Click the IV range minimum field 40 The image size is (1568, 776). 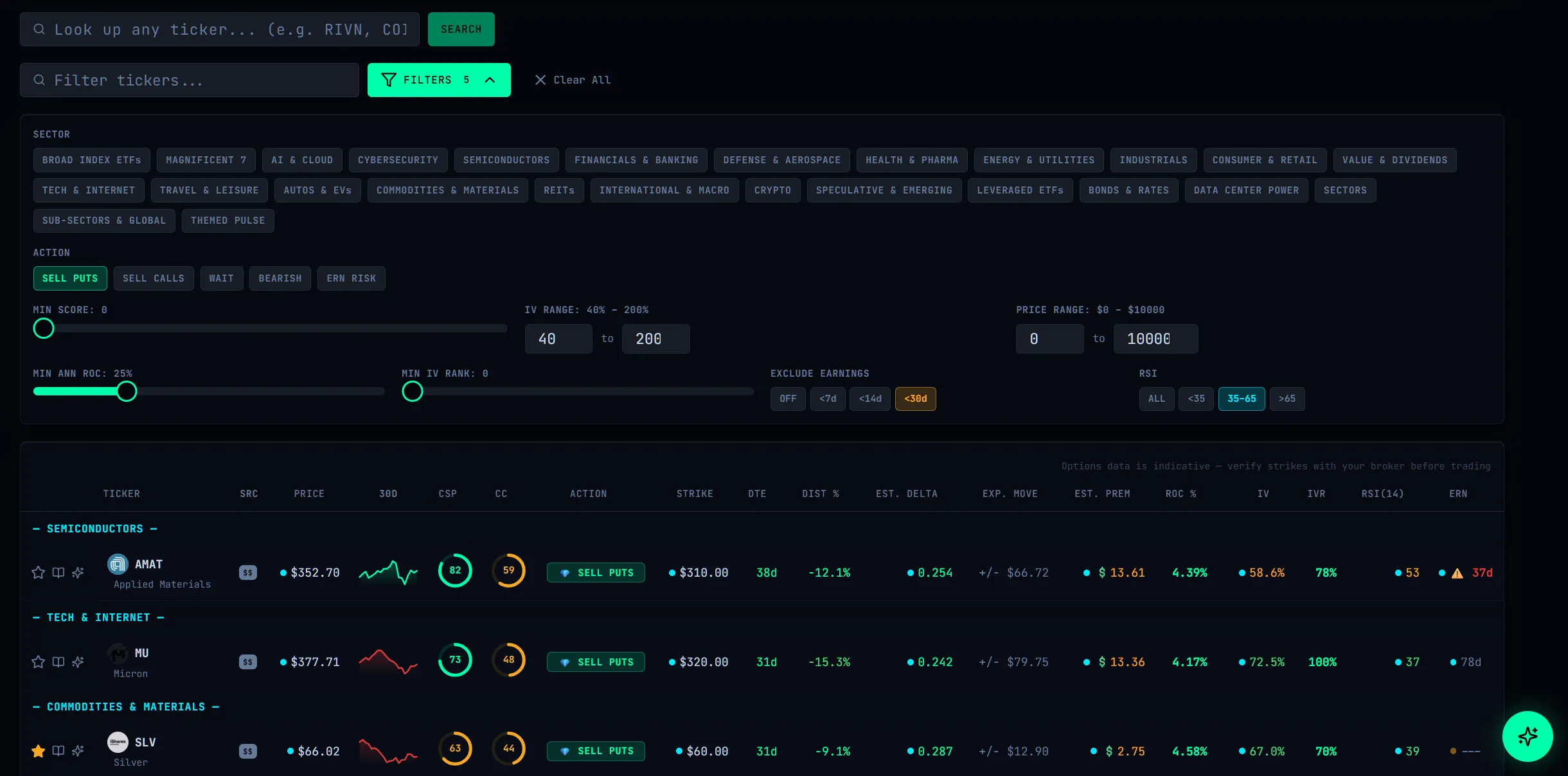coord(558,339)
